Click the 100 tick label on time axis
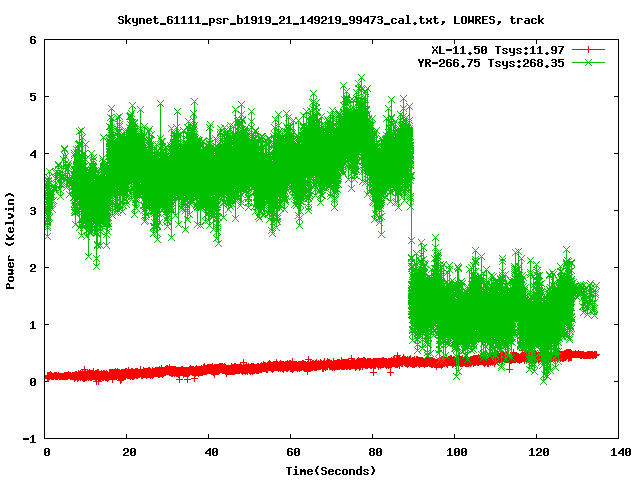640x480 pixels. 455,452
